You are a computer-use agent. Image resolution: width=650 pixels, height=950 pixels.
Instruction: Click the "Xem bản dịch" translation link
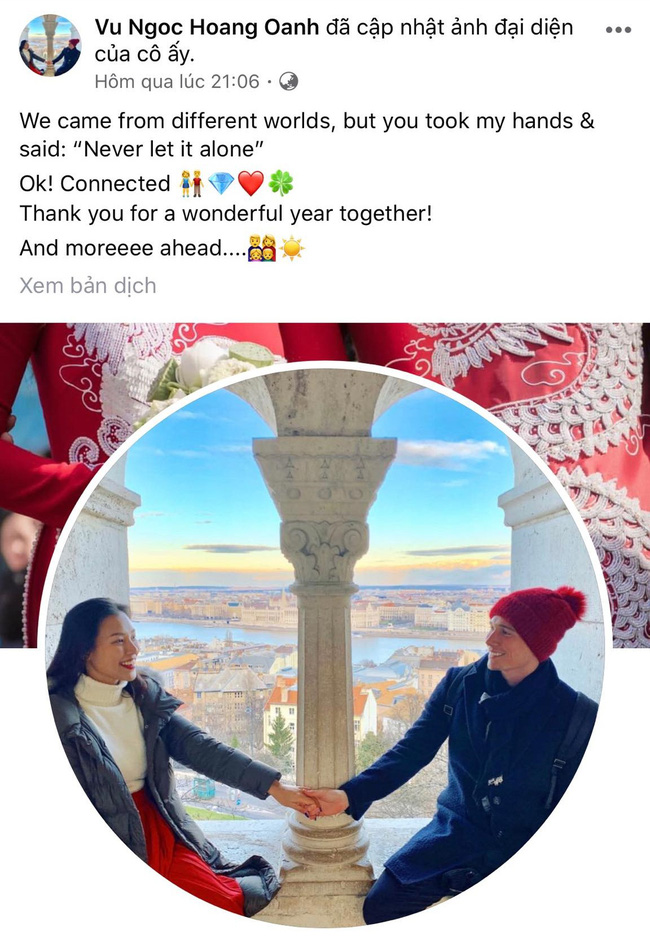88,285
